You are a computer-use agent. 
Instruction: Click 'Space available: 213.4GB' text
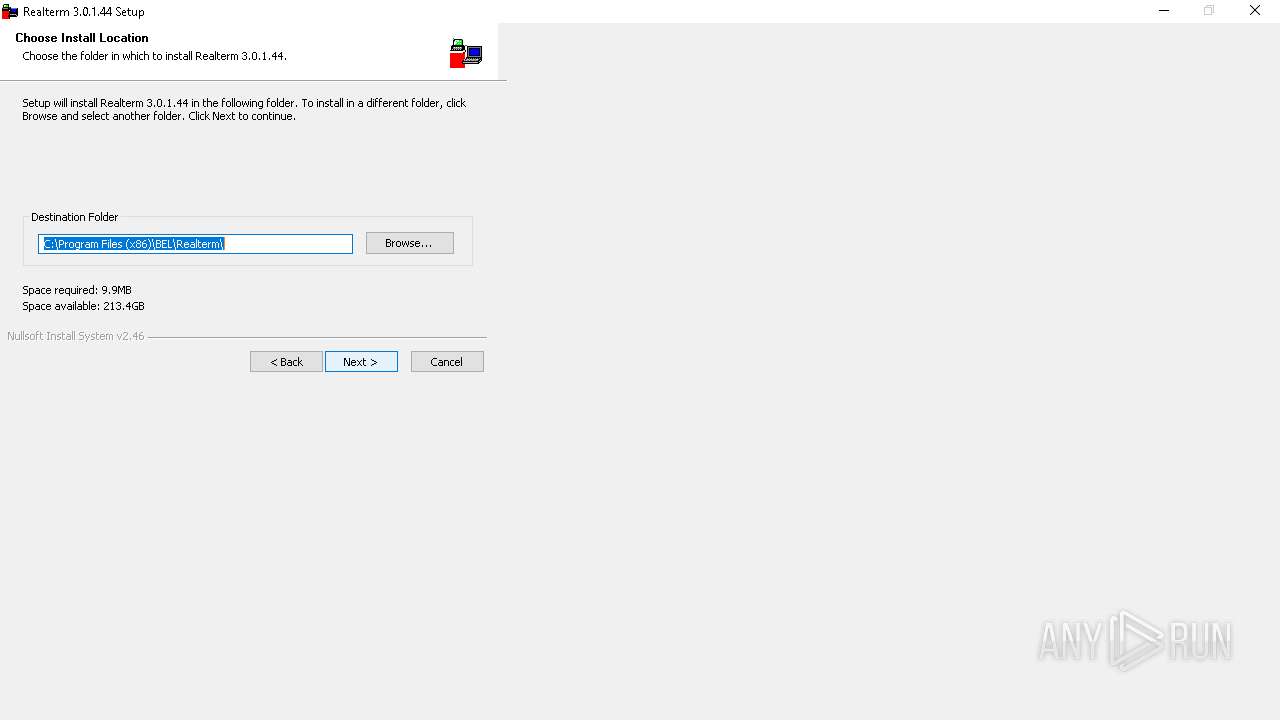(x=83, y=306)
